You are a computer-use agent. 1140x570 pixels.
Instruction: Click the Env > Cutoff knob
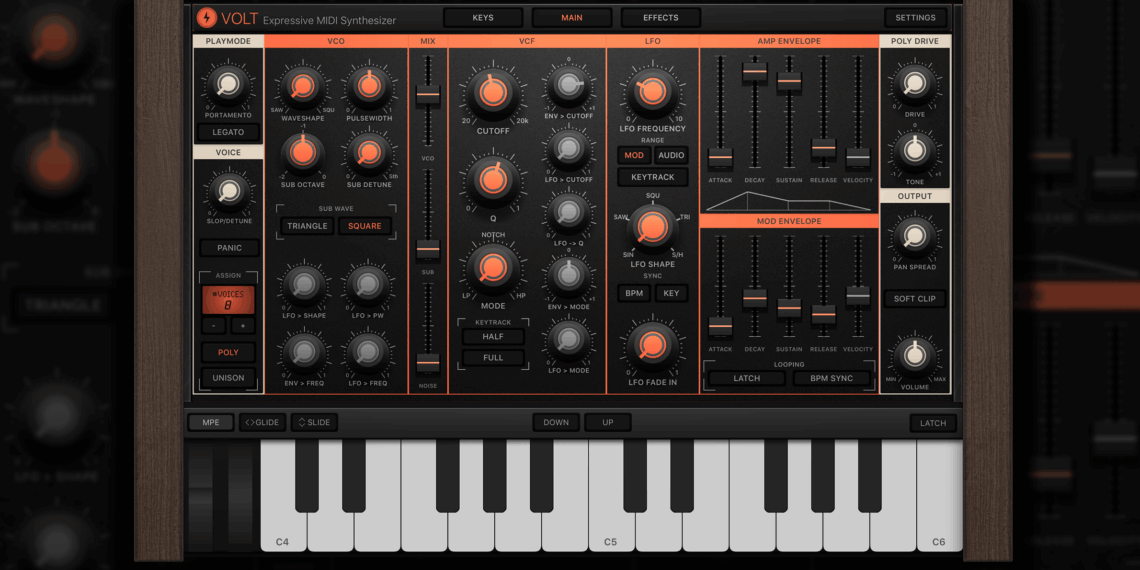pyautogui.click(x=569, y=85)
